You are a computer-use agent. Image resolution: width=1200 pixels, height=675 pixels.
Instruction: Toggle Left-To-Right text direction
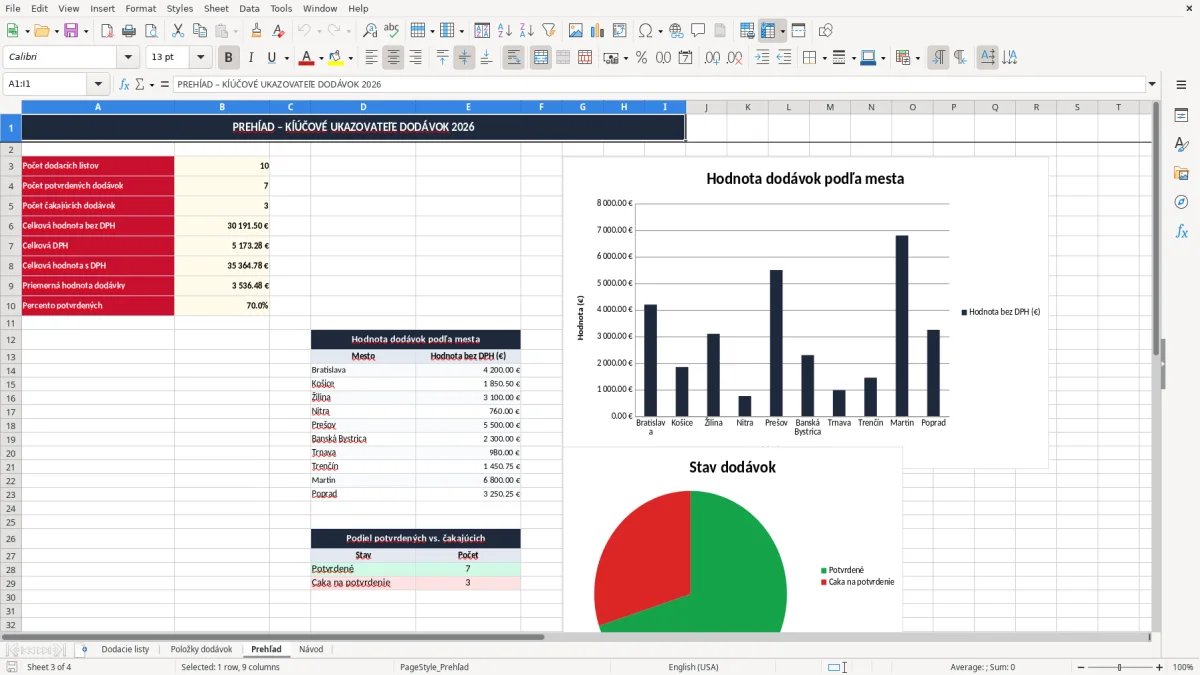(938, 58)
